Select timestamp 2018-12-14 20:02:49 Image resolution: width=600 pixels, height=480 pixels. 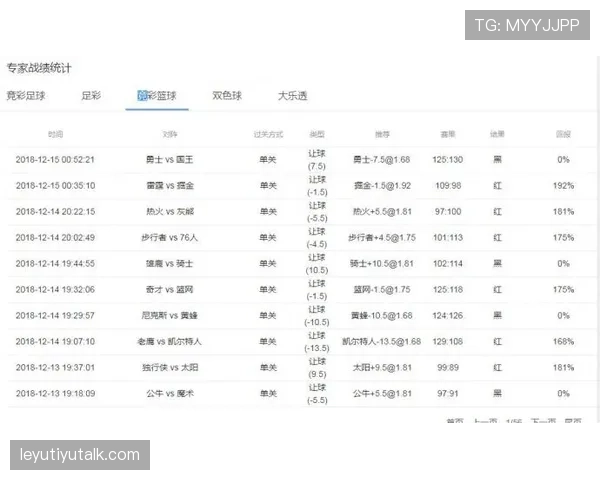(55, 238)
